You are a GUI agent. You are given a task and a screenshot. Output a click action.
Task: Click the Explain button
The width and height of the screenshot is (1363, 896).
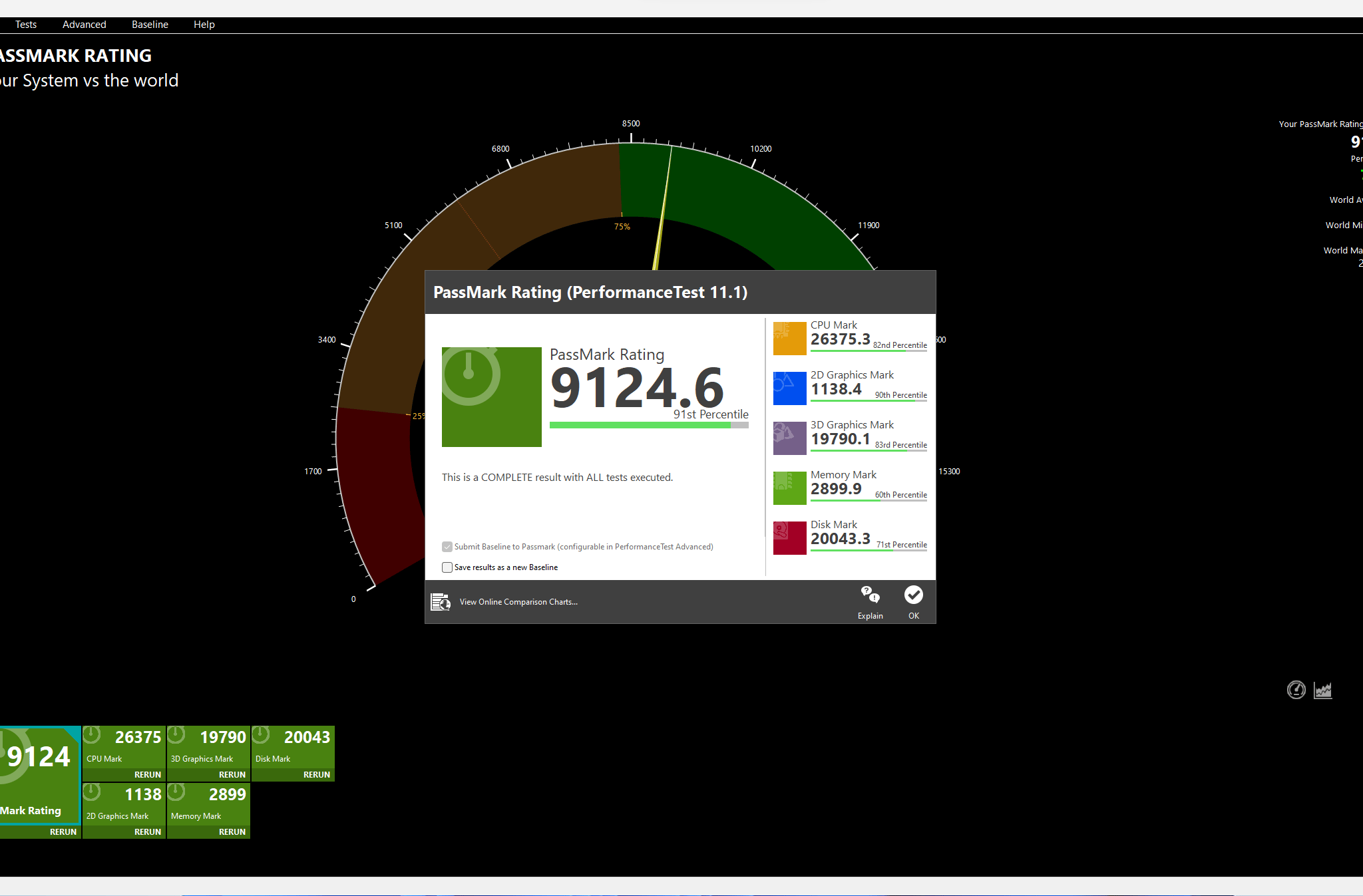tap(870, 602)
